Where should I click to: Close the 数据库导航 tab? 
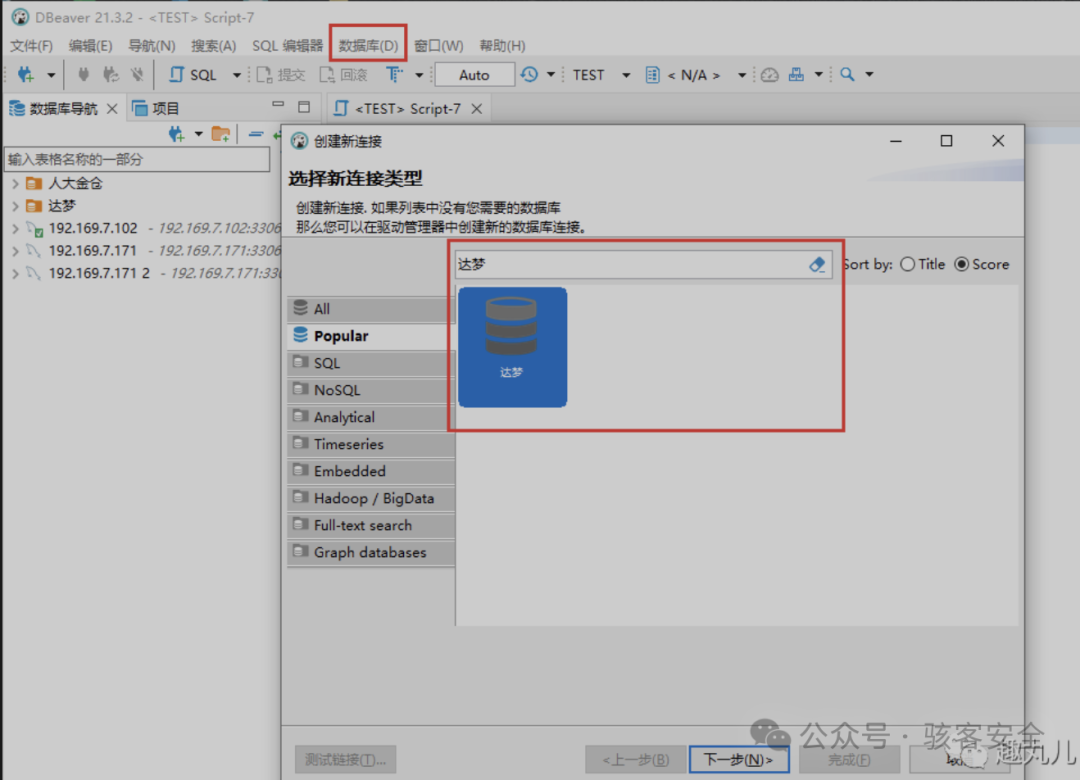112,108
